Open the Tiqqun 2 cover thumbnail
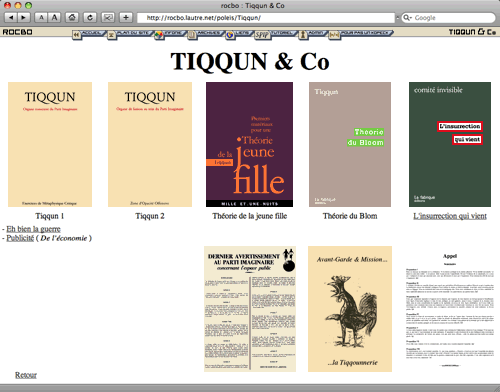 pos(150,144)
